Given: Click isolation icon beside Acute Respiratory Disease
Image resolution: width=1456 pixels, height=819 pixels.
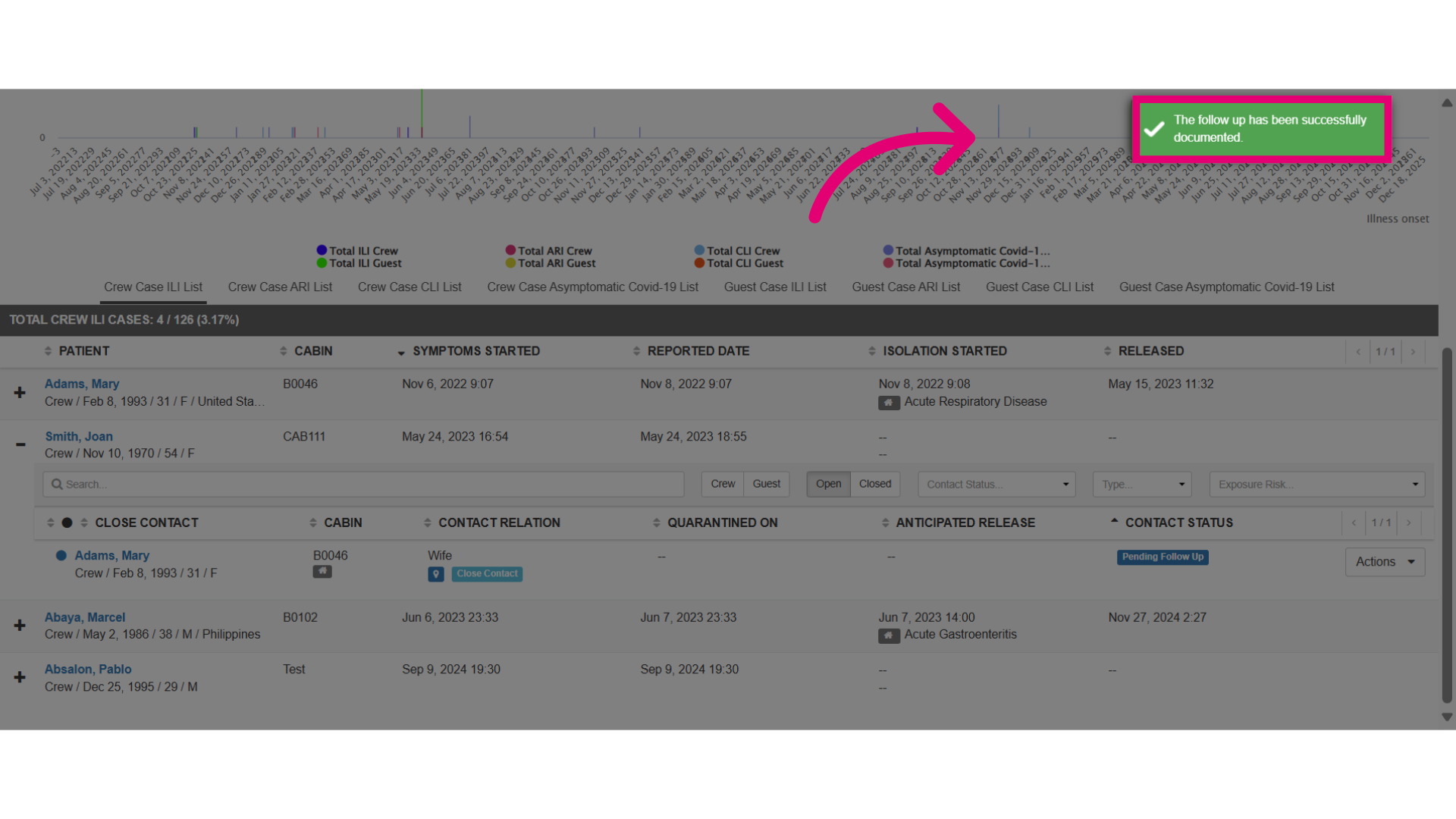Looking at the screenshot, I should (x=889, y=403).
